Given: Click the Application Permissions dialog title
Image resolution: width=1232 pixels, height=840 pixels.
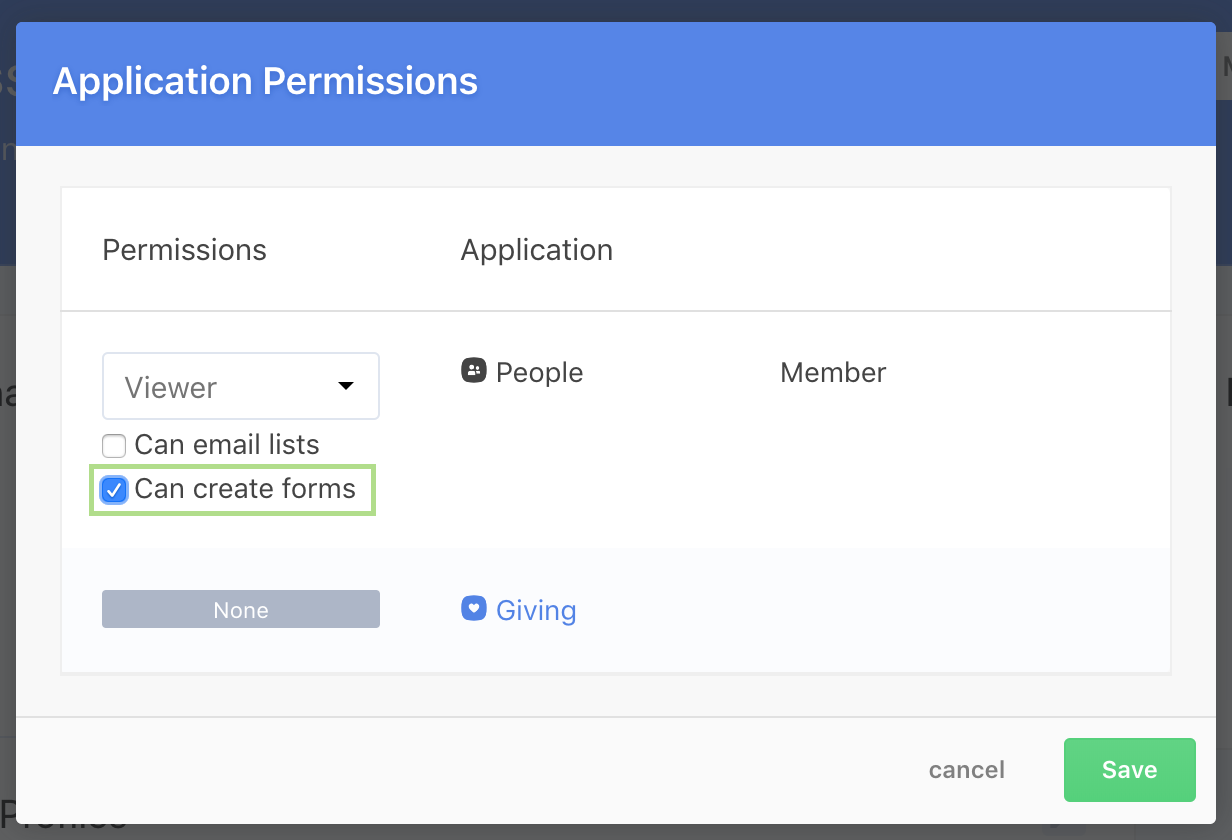Looking at the screenshot, I should (x=265, y=81).
